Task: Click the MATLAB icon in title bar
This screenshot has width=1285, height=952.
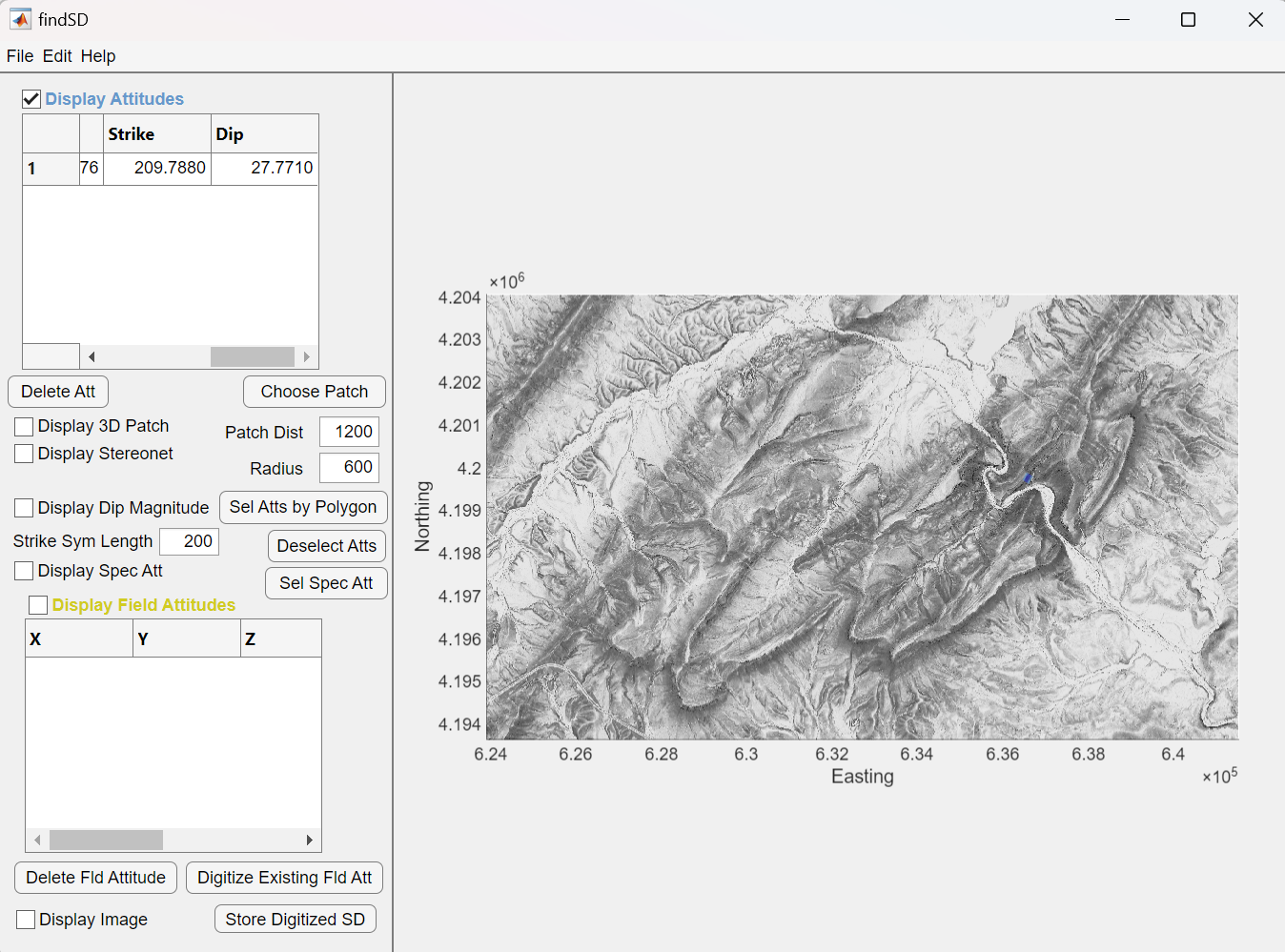Action: point(20,19)
